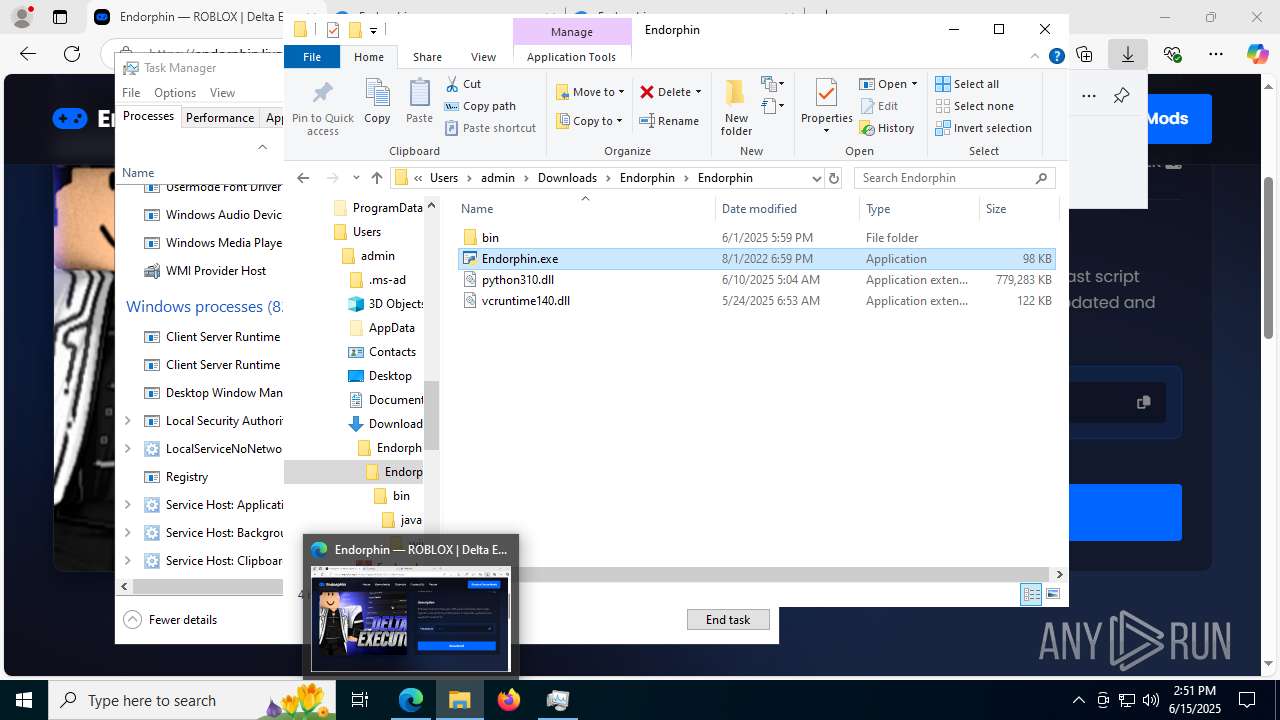This screenshot has height=720, width=1280.
Task: Switch to the View ribbon tab
Action: [483, 57]
